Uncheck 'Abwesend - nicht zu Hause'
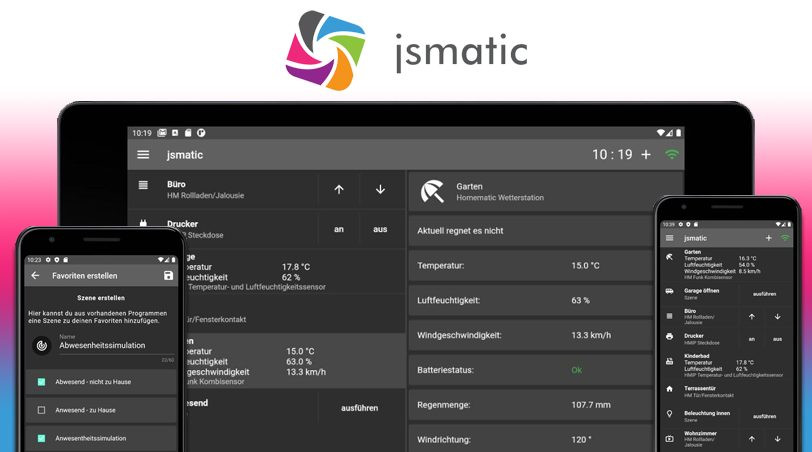This screenshot has height=452, width=812. point(41,382)
